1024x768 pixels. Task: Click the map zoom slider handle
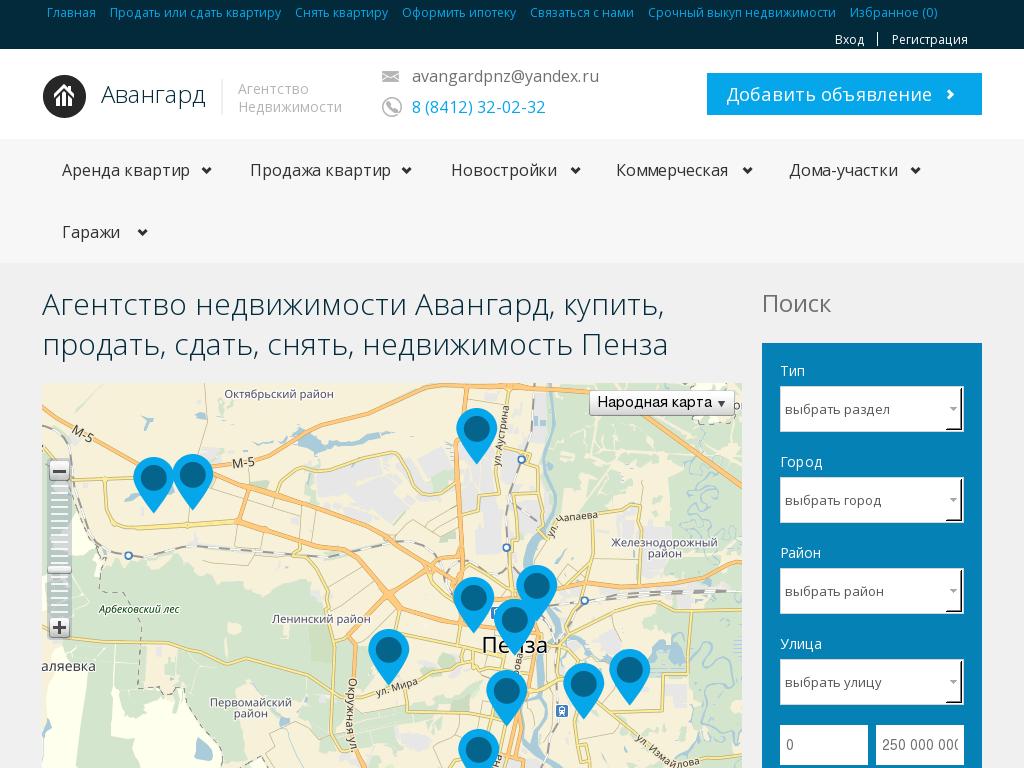pos(59,569)
